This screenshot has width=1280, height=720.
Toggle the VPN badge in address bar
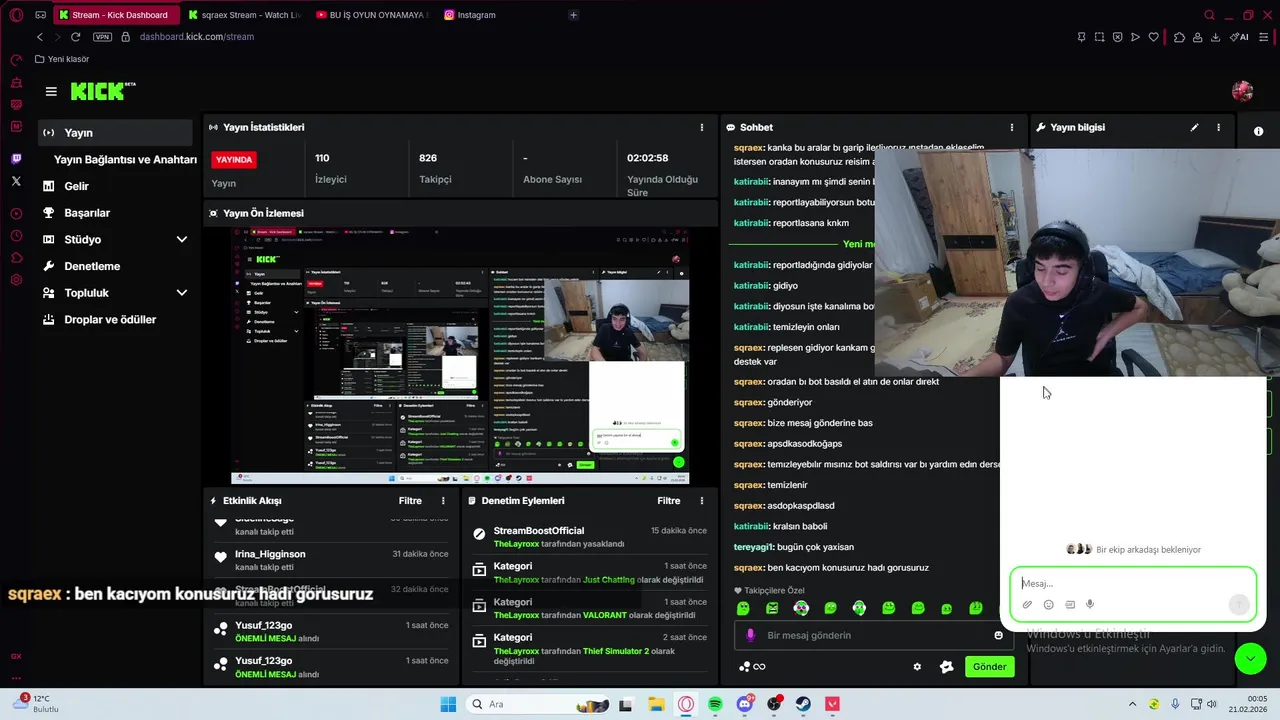tap(102, 37)
